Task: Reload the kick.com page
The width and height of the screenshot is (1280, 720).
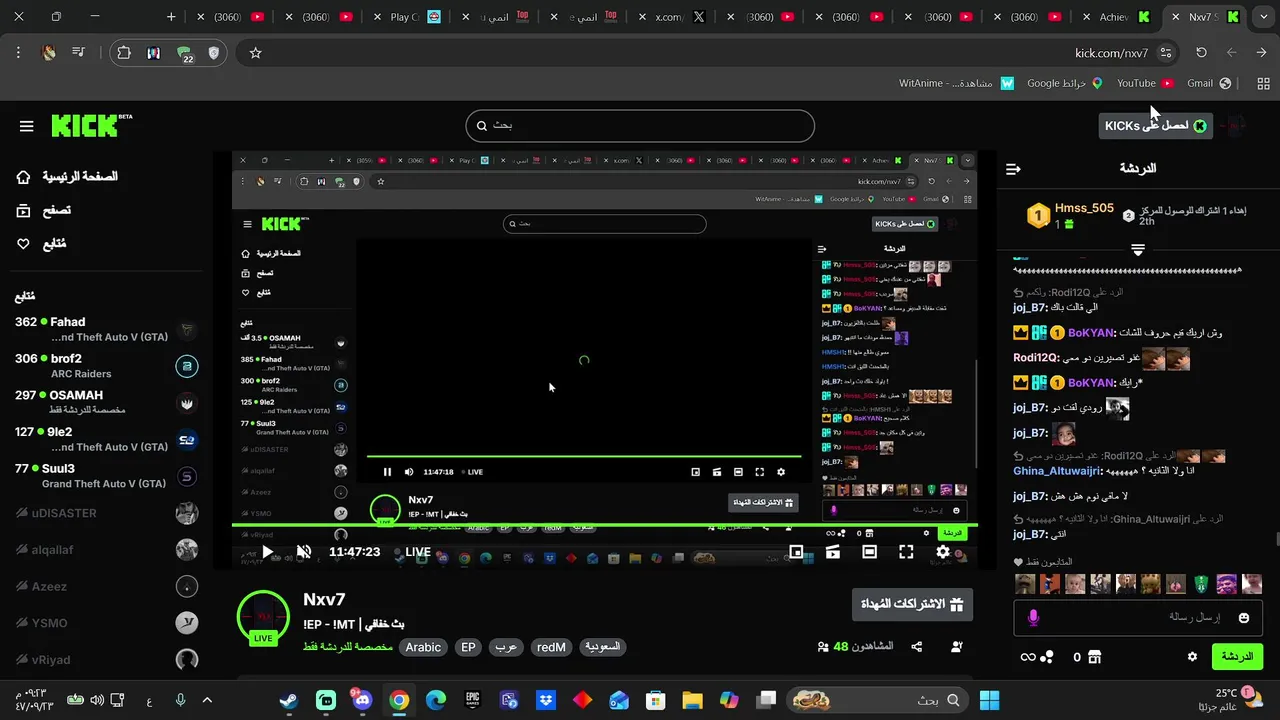Action: click(1202, 53)
